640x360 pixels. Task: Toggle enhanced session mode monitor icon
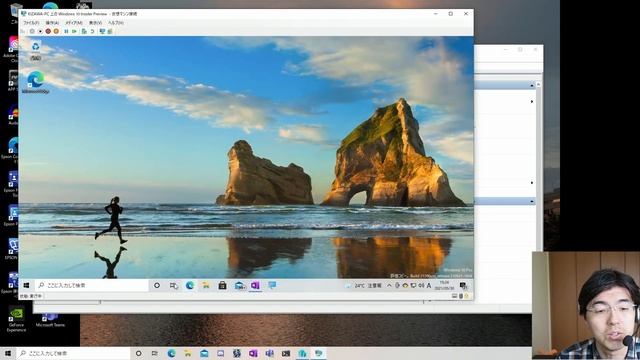pos(102,31)
